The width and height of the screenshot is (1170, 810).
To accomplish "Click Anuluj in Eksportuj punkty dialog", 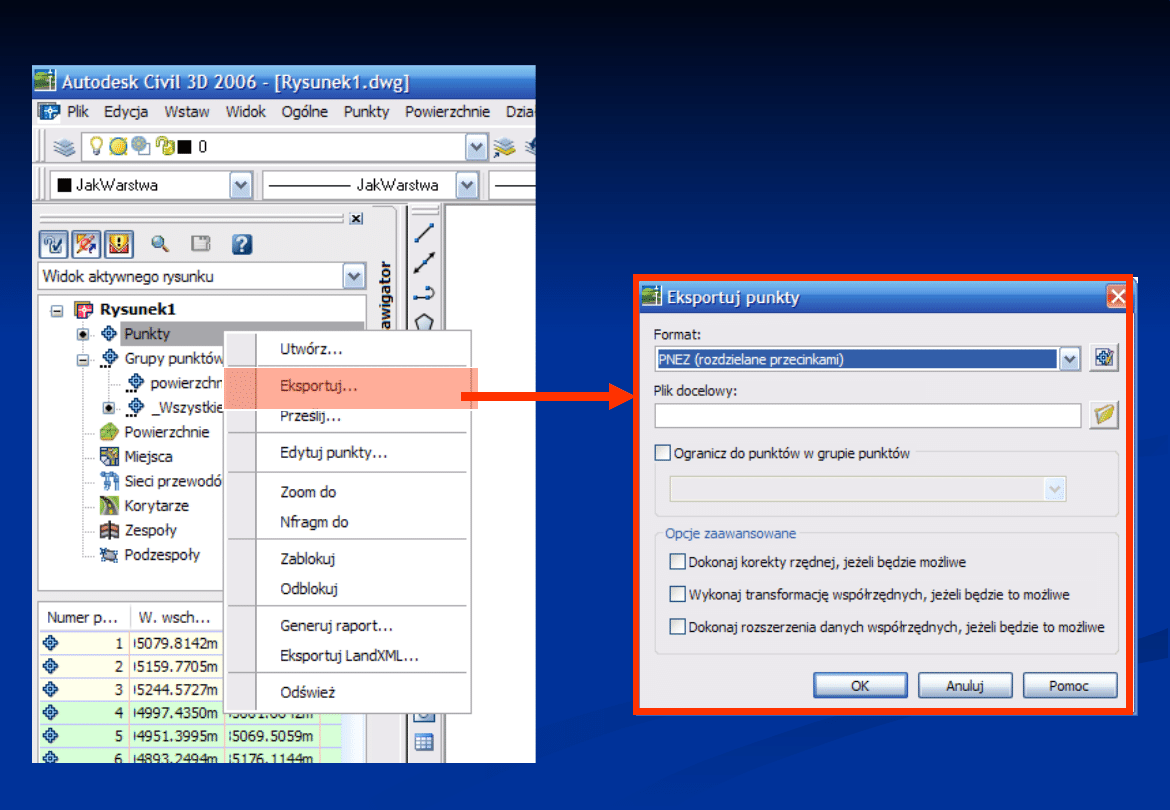I will pyautogui.click(x=965, y=685).
